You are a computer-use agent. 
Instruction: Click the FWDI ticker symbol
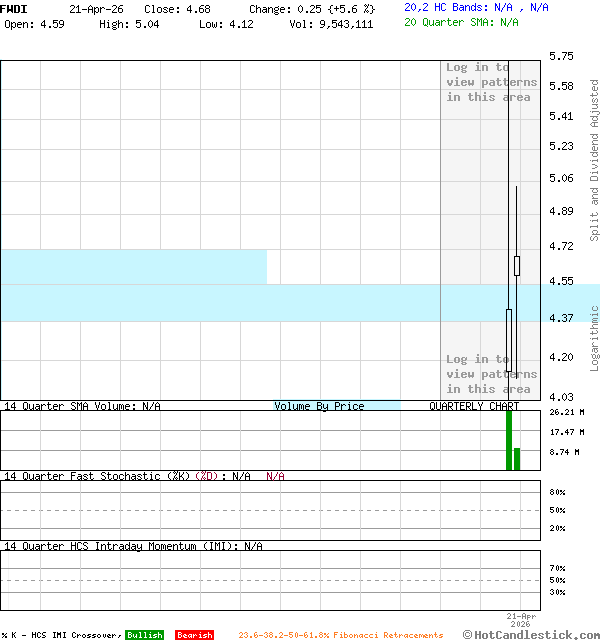pyautogui.click(x=14, y=8)
